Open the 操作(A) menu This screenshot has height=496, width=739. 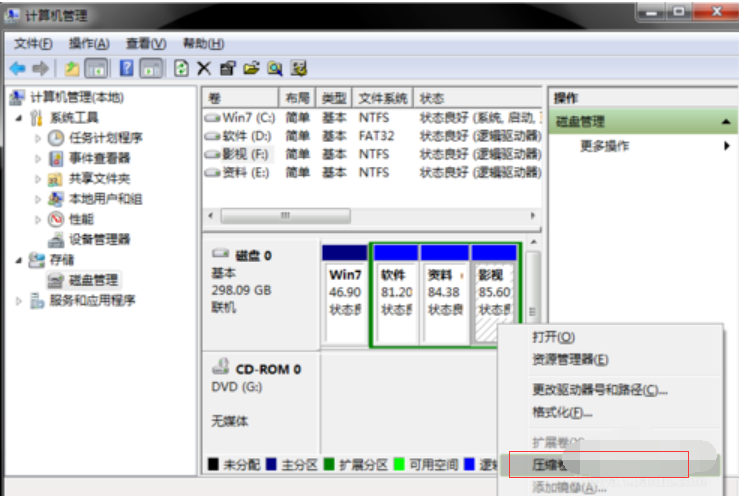[89, 44]
